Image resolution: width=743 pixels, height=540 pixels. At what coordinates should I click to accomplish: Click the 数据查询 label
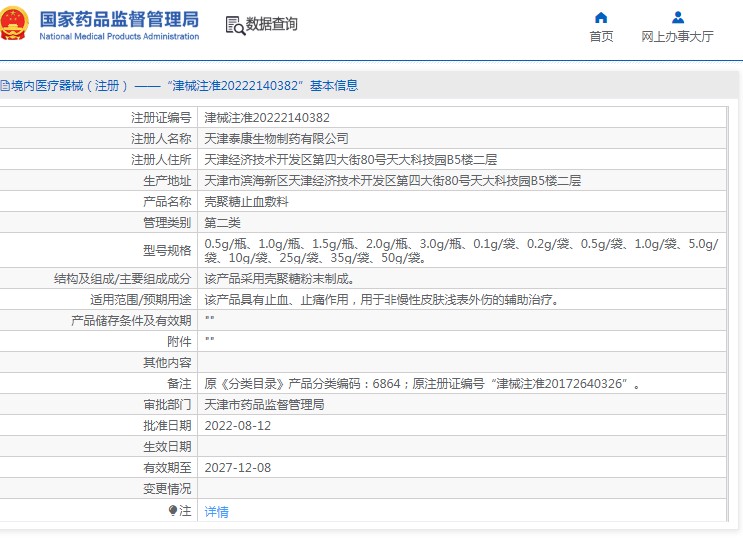[272, 24]
